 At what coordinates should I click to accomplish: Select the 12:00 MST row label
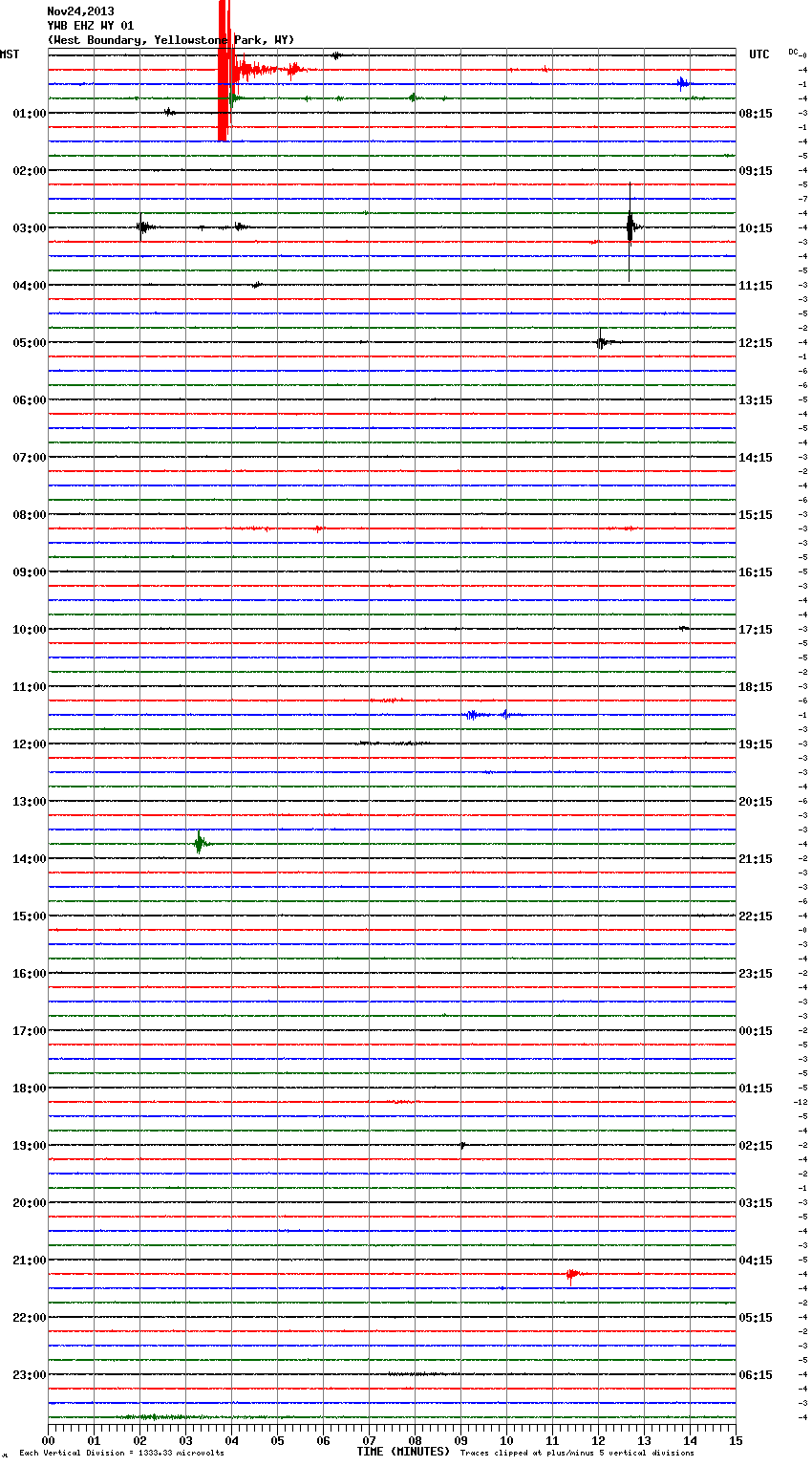pos(30,744)
